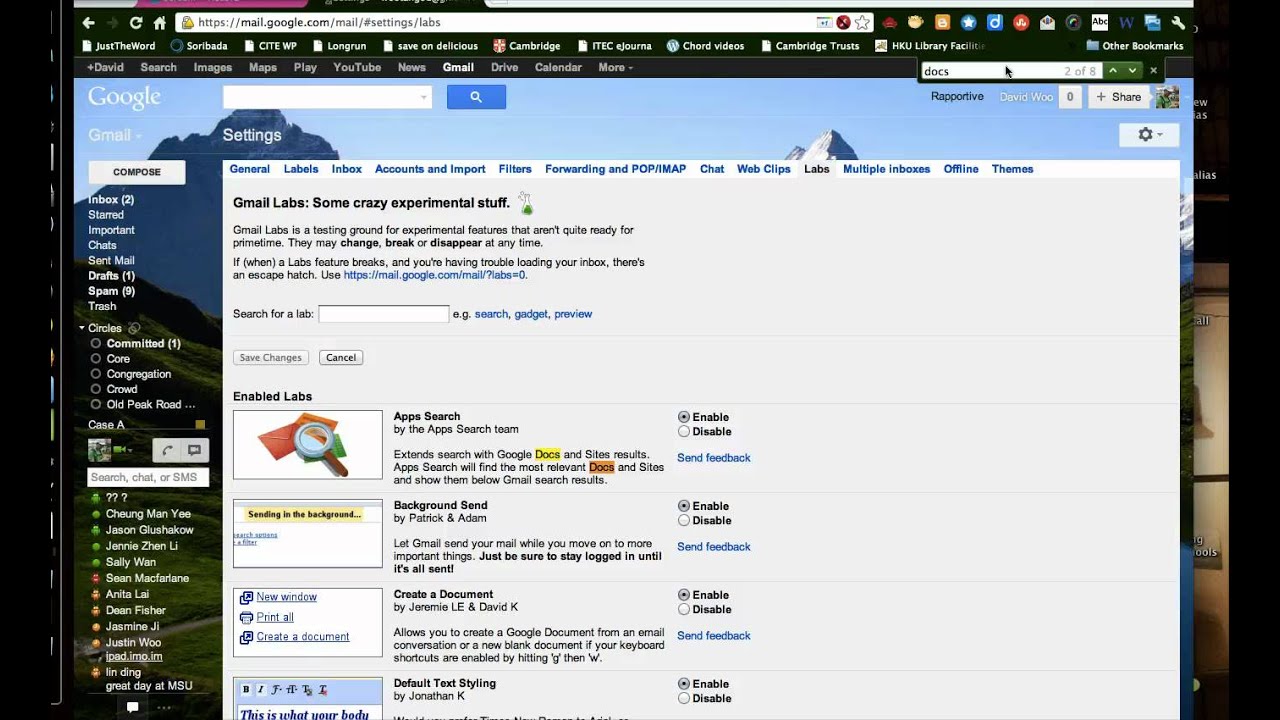Click the StumbleUpon extension icon
This screenshot has height=720, width=1280.
pos(1021,22)
